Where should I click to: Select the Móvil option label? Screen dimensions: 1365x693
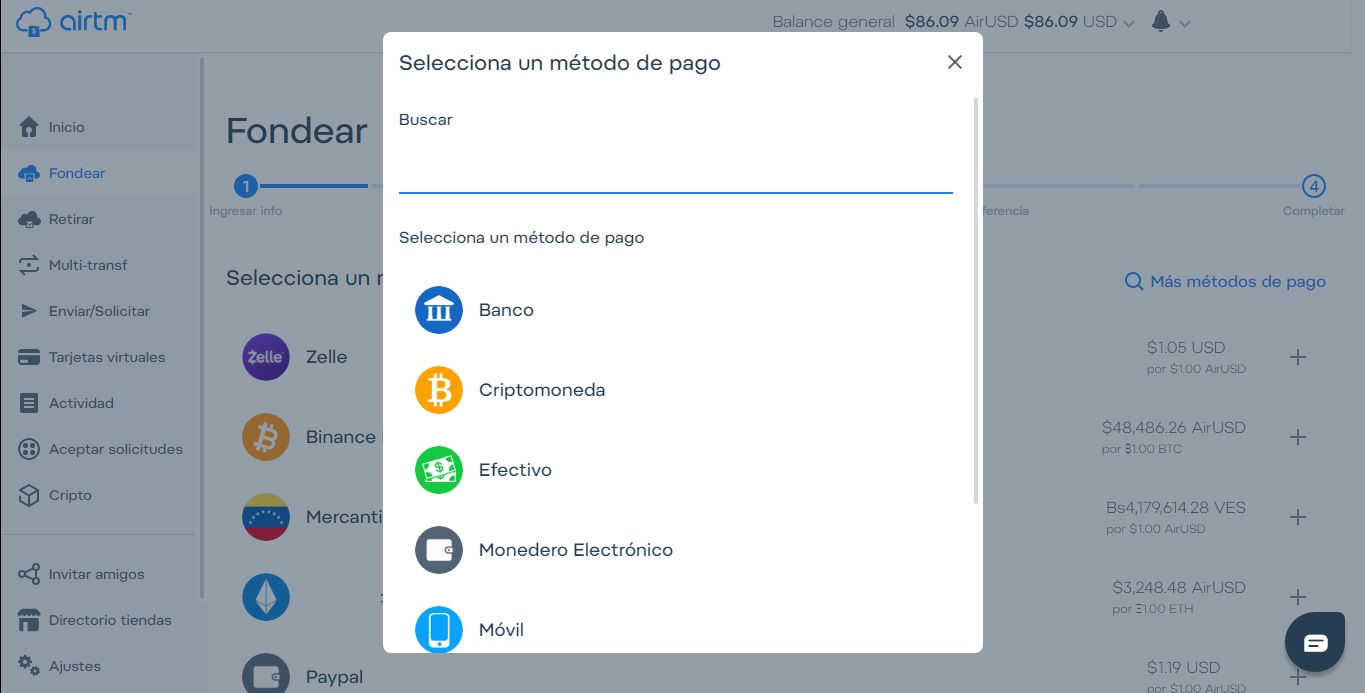(x=501, y=630)
